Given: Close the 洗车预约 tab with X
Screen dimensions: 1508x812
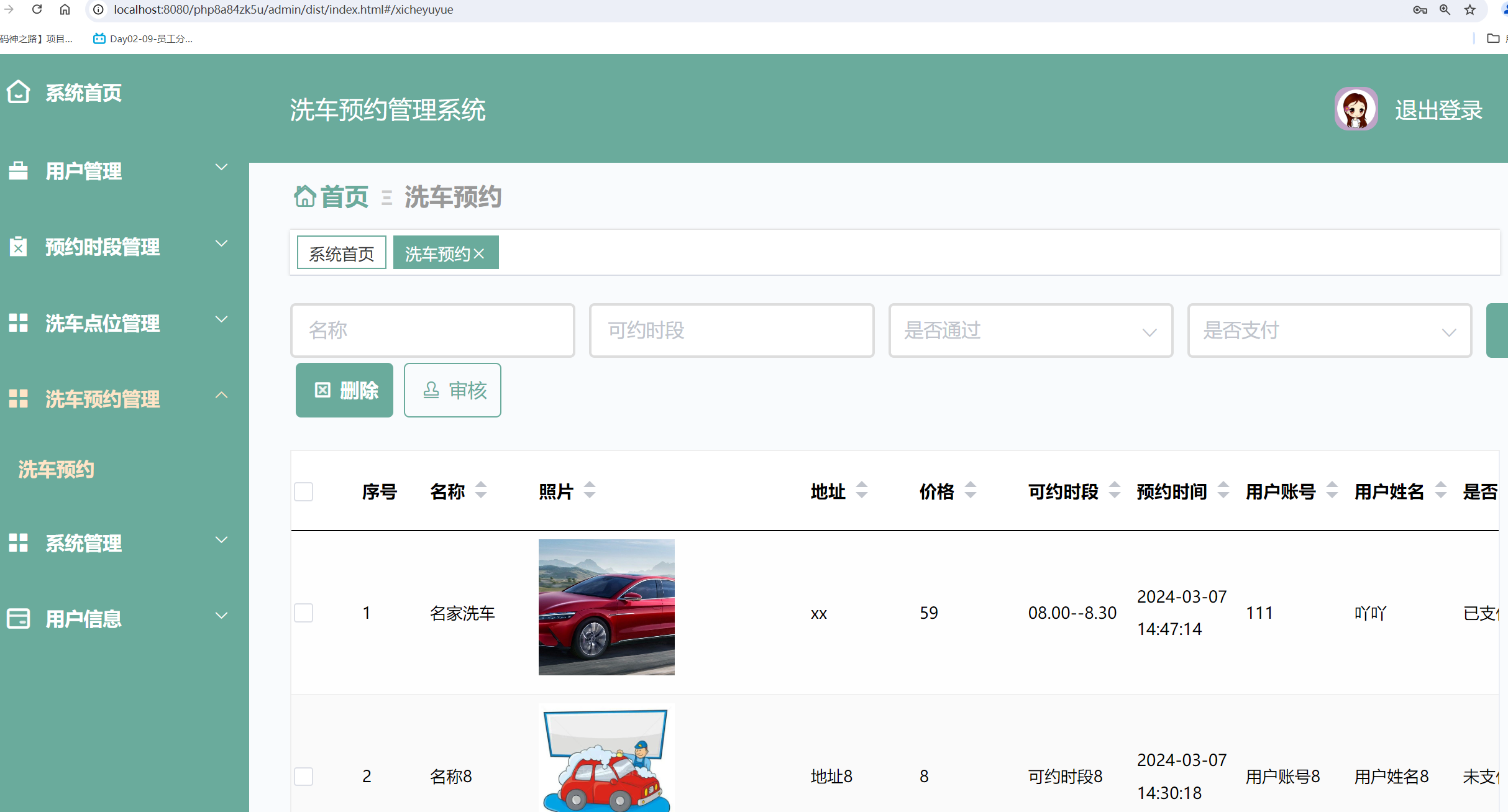Looking at the screenshot, I should click(x=479, y=253).
